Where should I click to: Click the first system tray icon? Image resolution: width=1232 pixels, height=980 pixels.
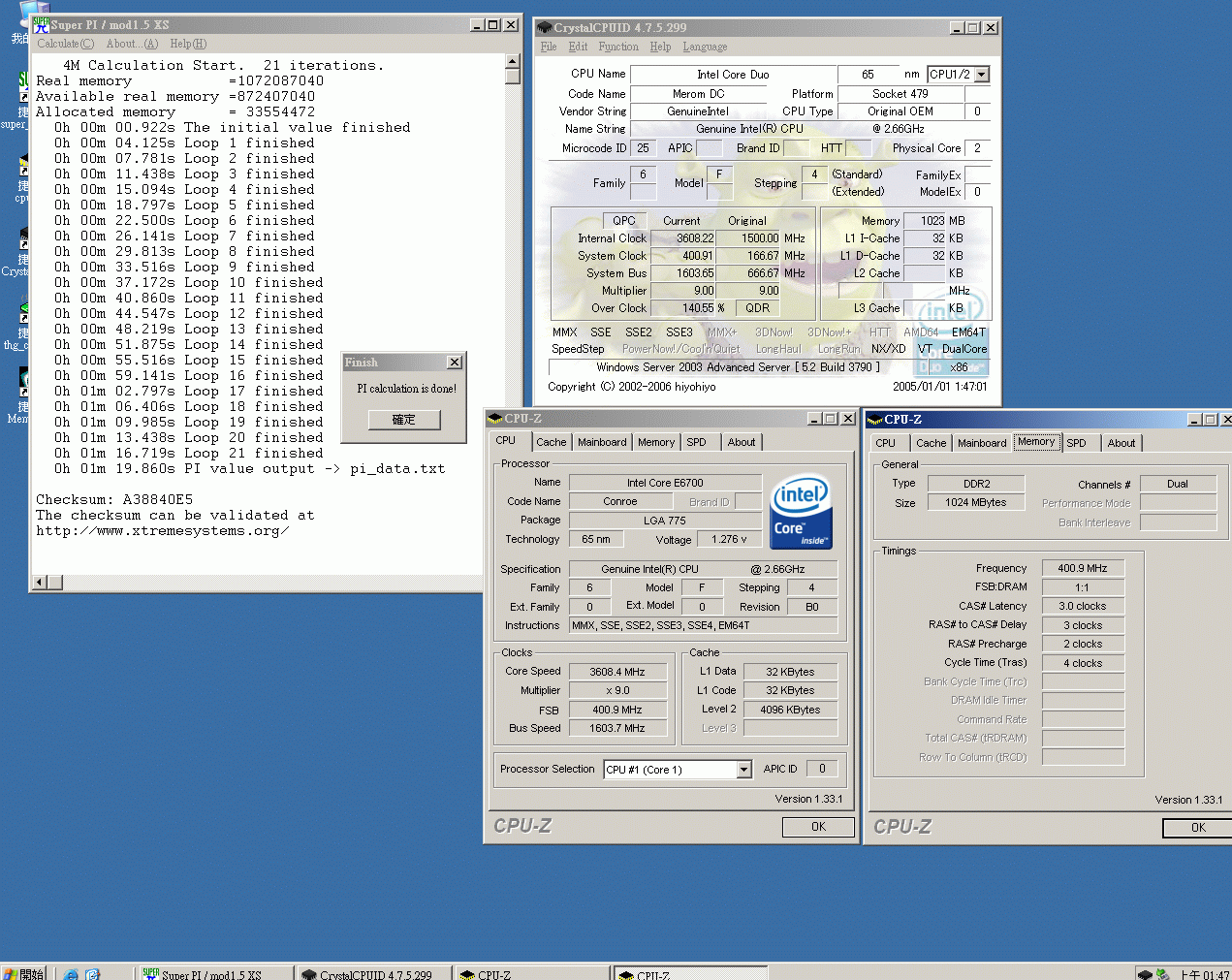(x=1145, y=974)
